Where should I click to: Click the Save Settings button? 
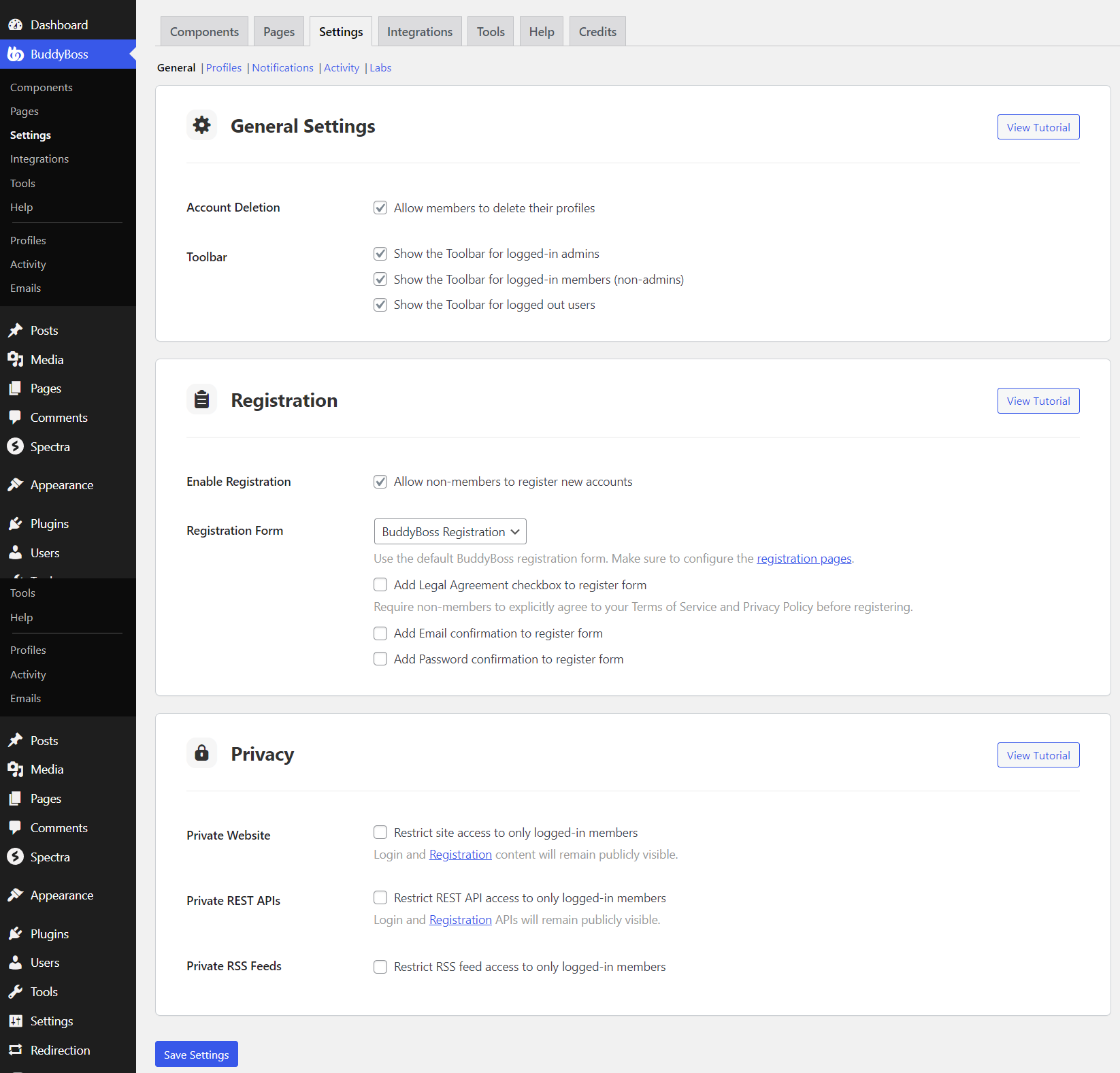pos(197,1055)
